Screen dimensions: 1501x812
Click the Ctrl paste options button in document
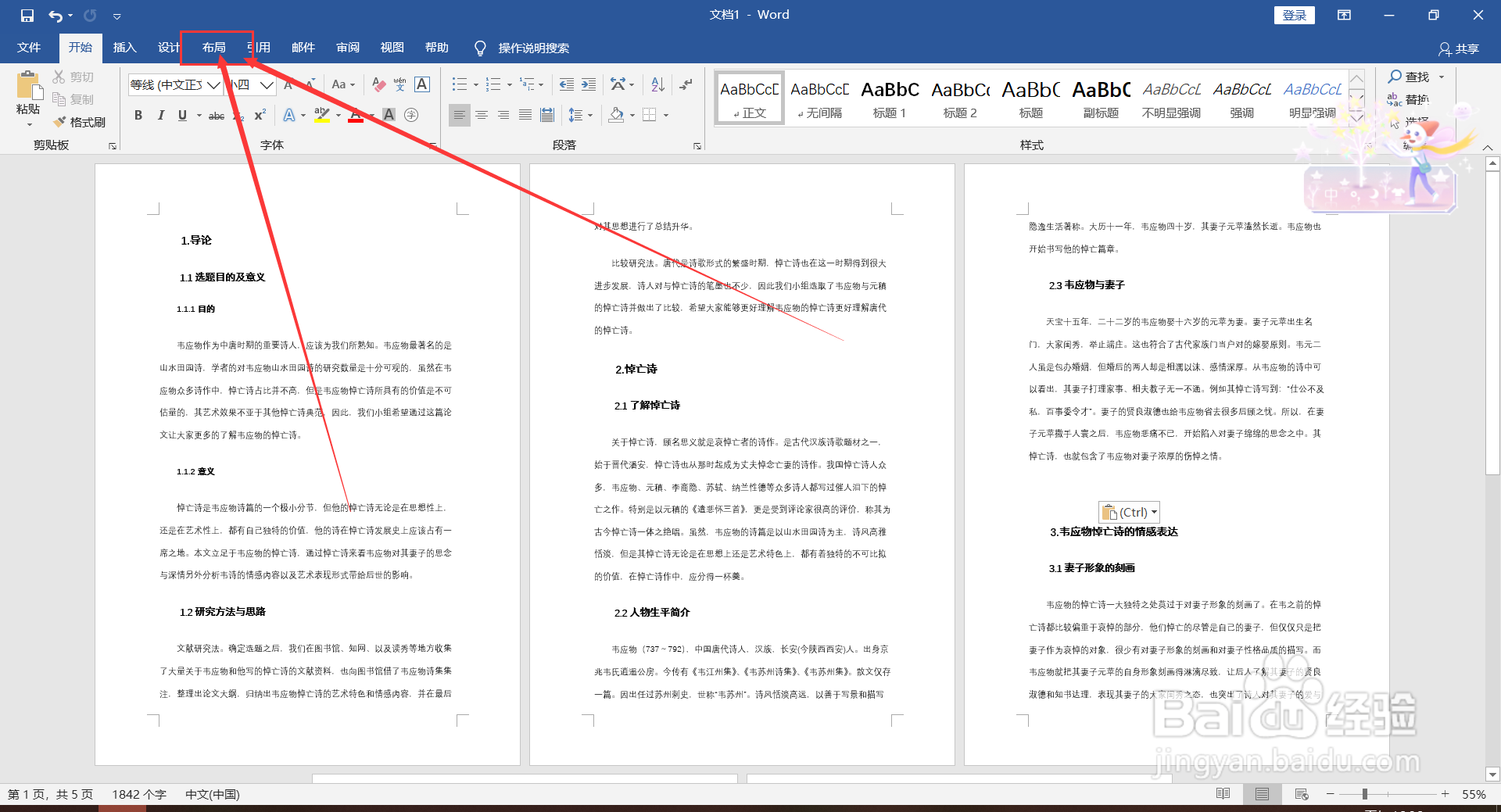click(1128, 512)
